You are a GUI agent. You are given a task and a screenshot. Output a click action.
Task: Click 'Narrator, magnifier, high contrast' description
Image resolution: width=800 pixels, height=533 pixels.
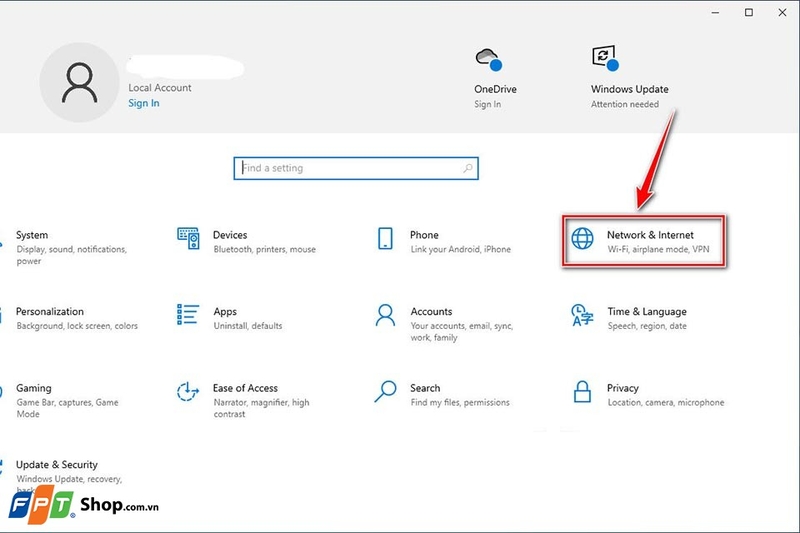(x=261, y=408)
